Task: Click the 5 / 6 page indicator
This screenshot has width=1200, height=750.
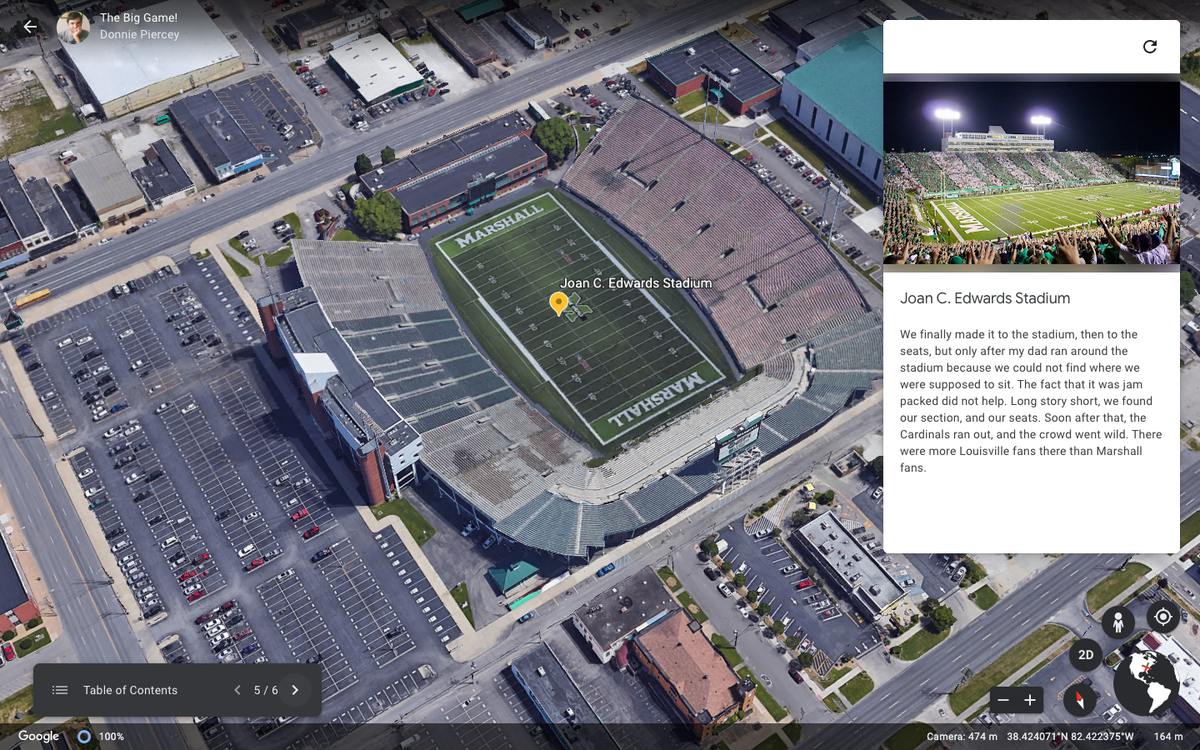Action: click(x=266, y=690)
